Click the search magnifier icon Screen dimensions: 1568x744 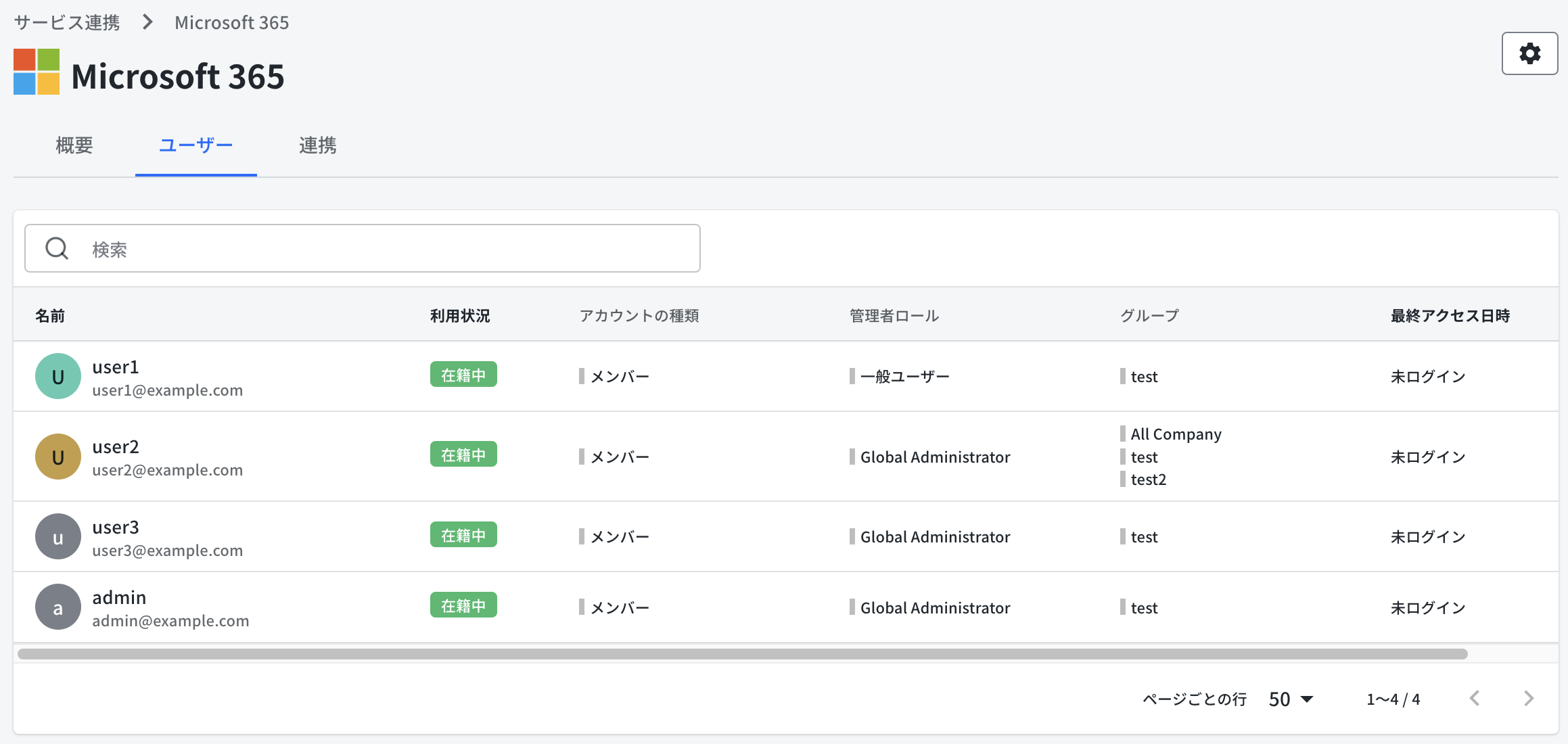[x=57, y=248]
